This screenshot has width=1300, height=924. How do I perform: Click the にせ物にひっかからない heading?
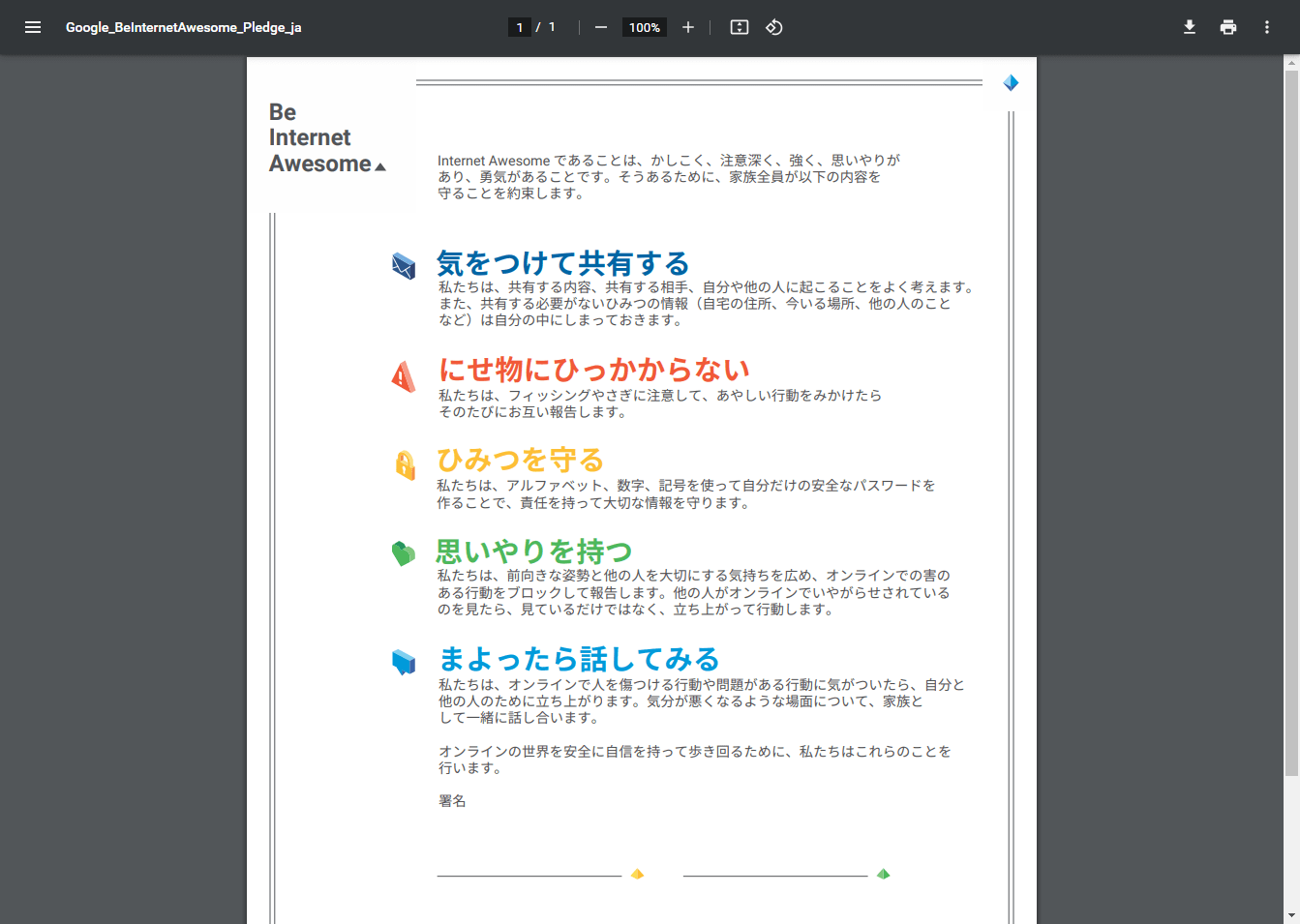point(594,370)
